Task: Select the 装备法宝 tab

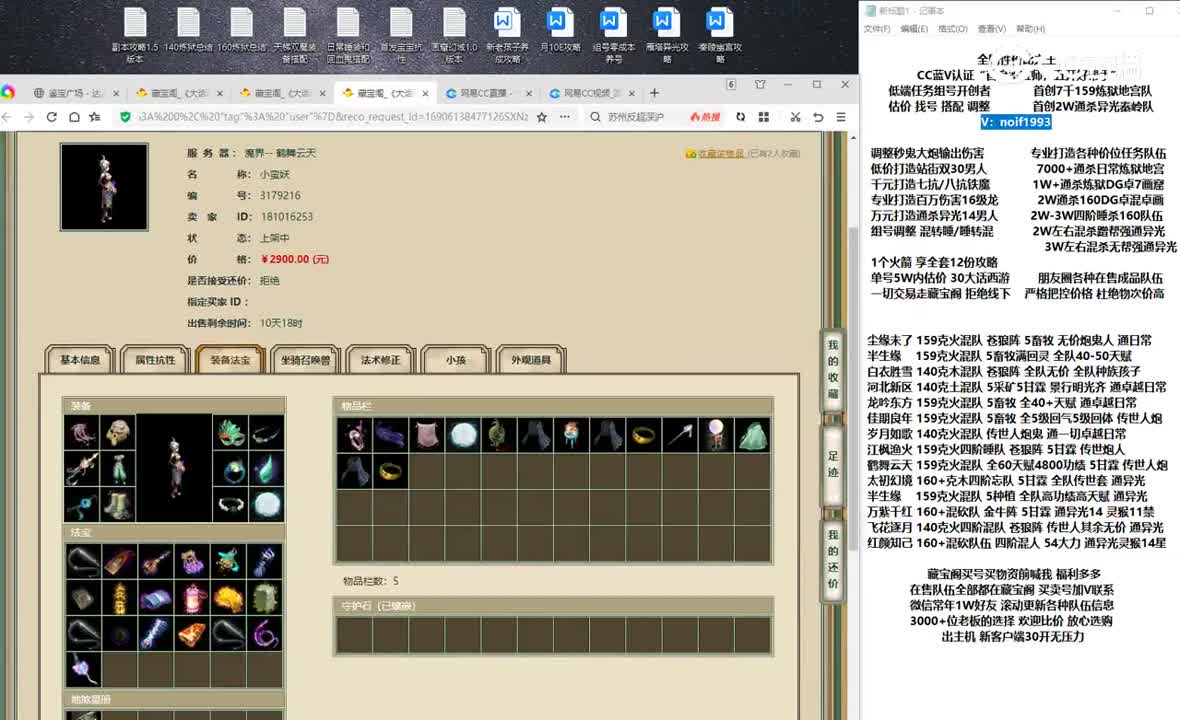Action: [230, 360]
